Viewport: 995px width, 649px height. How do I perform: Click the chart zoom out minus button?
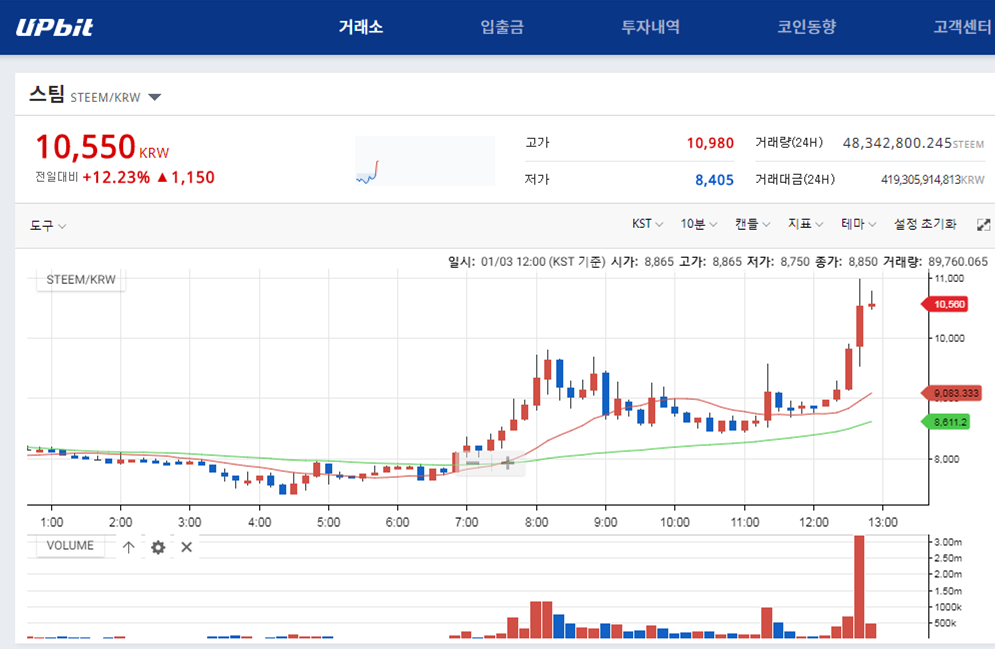tap(473, 463)
